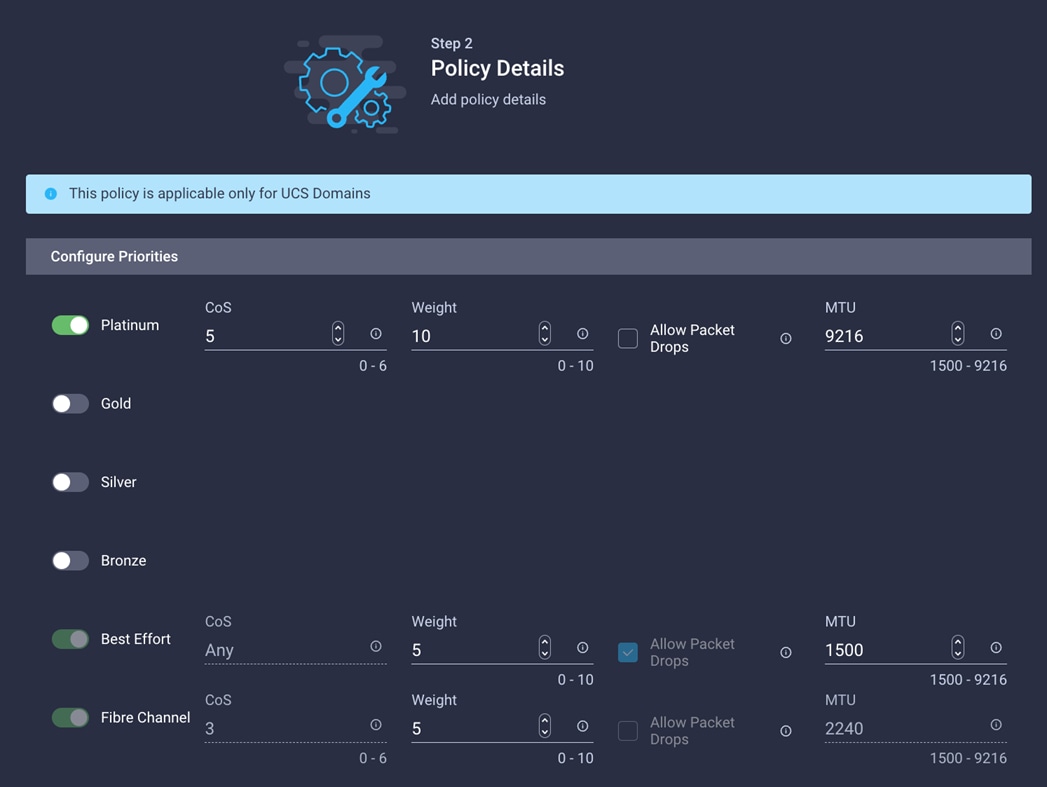This screenshot has height=787, width=1047.
Task: Click the Gold label text
Action: 116,404
